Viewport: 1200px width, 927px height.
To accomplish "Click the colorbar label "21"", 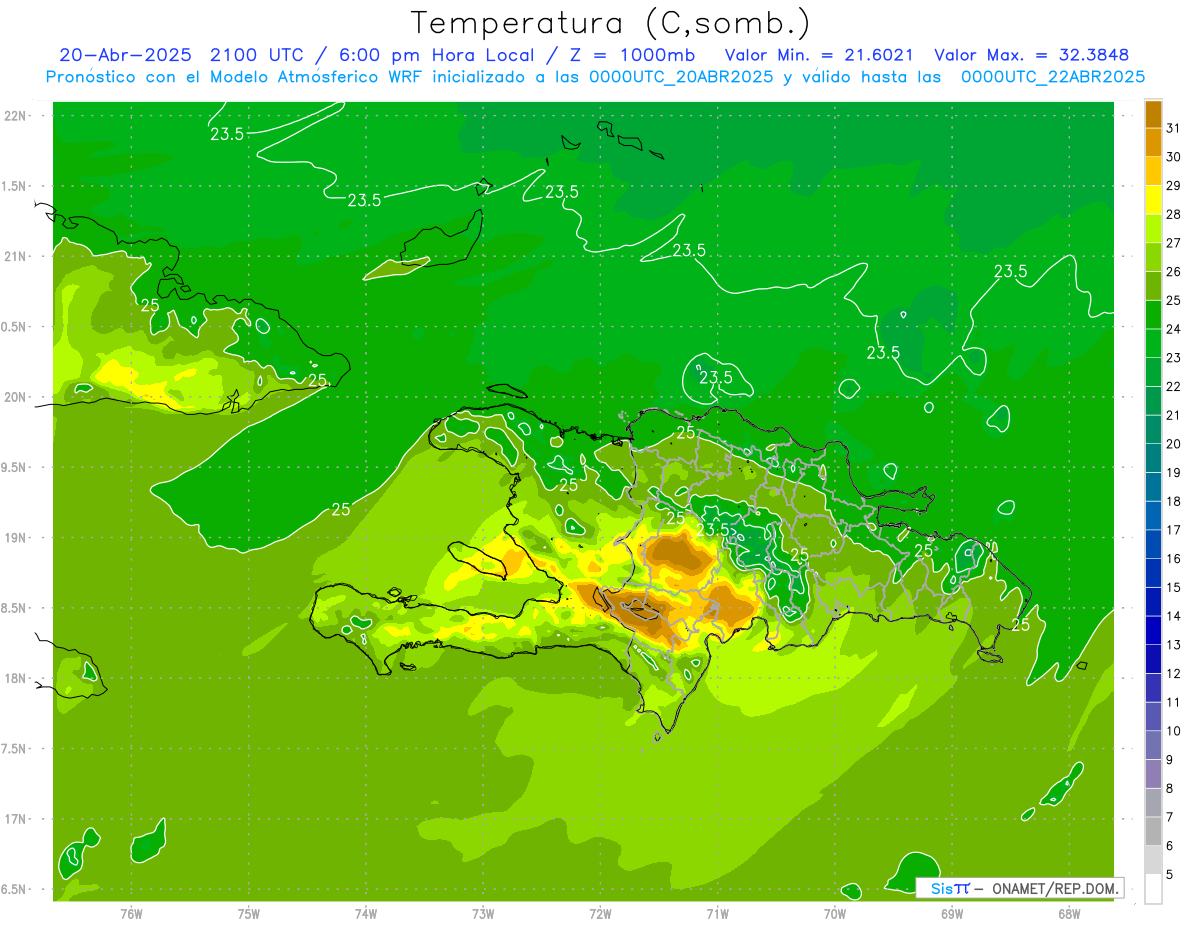I will coord(1174,415).
